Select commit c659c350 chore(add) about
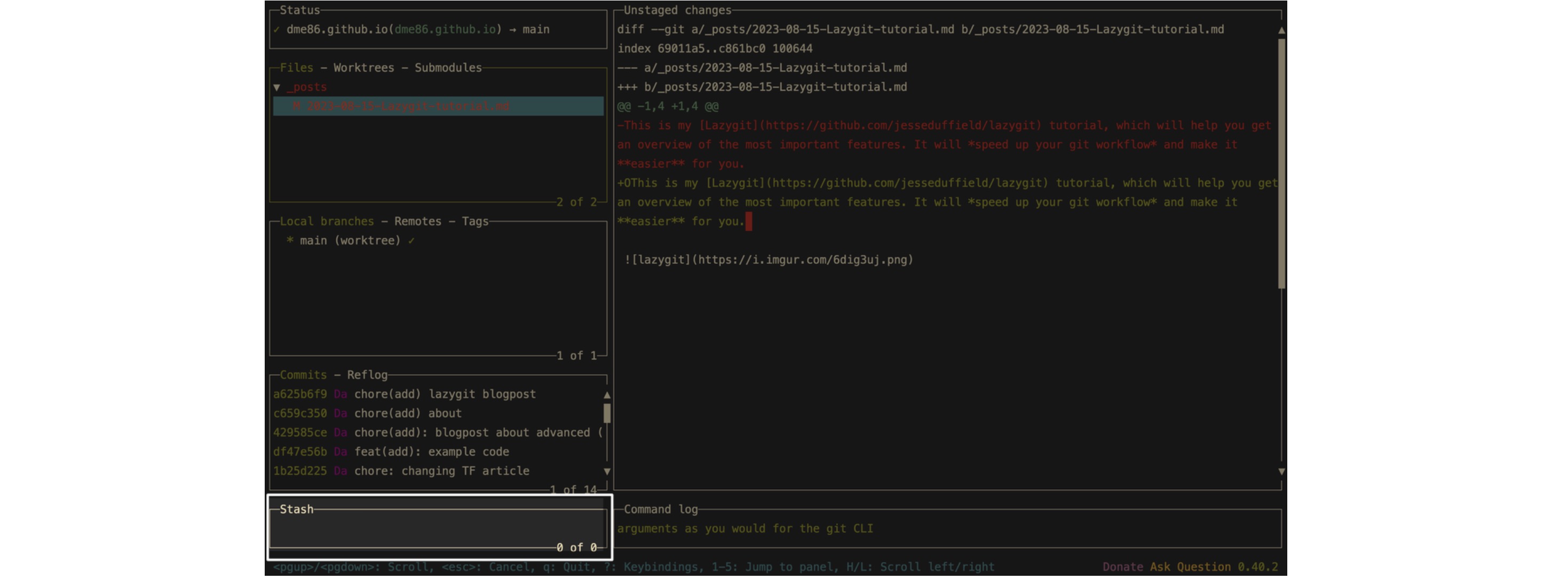This screenshot has width=1568, height=579. [437, 413]
